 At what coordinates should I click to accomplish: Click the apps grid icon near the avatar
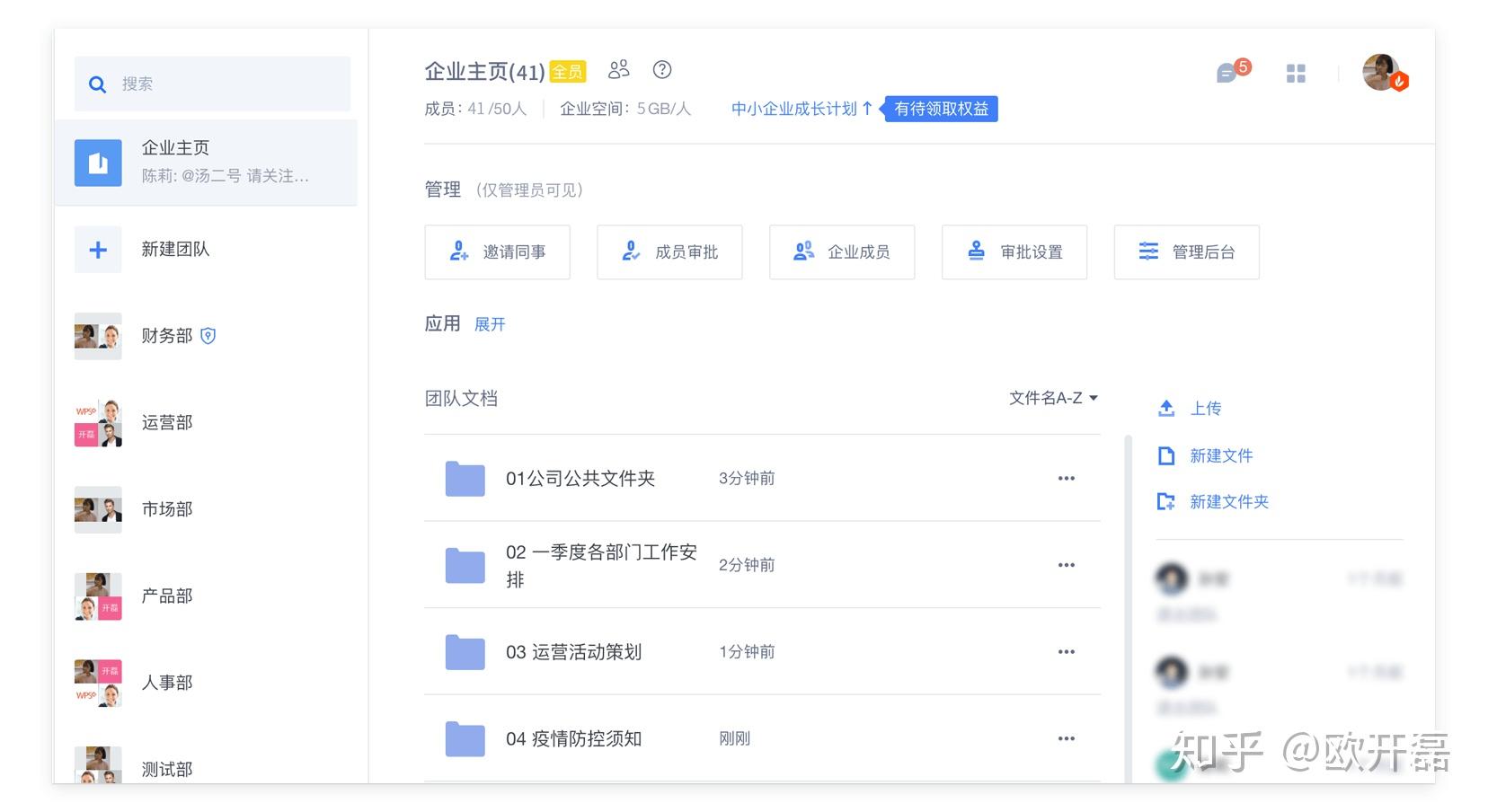pos(1296,73)
